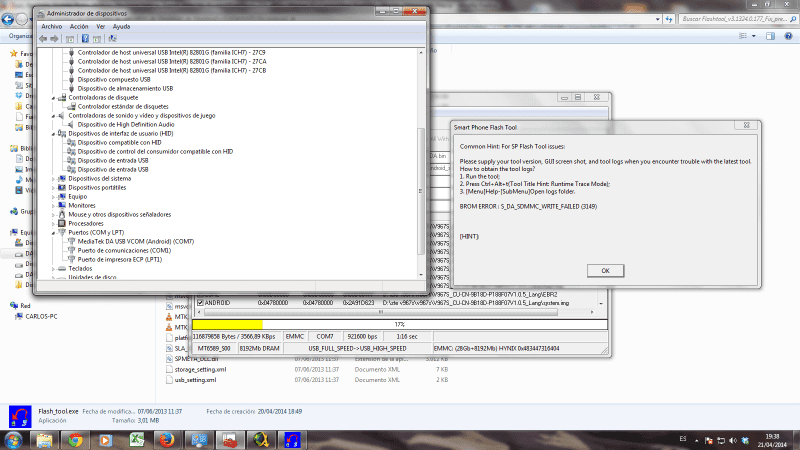Open the Ayuda menu
Image resolution: width=800 pixels, height=450 pixels.
[x=121, y=27]
